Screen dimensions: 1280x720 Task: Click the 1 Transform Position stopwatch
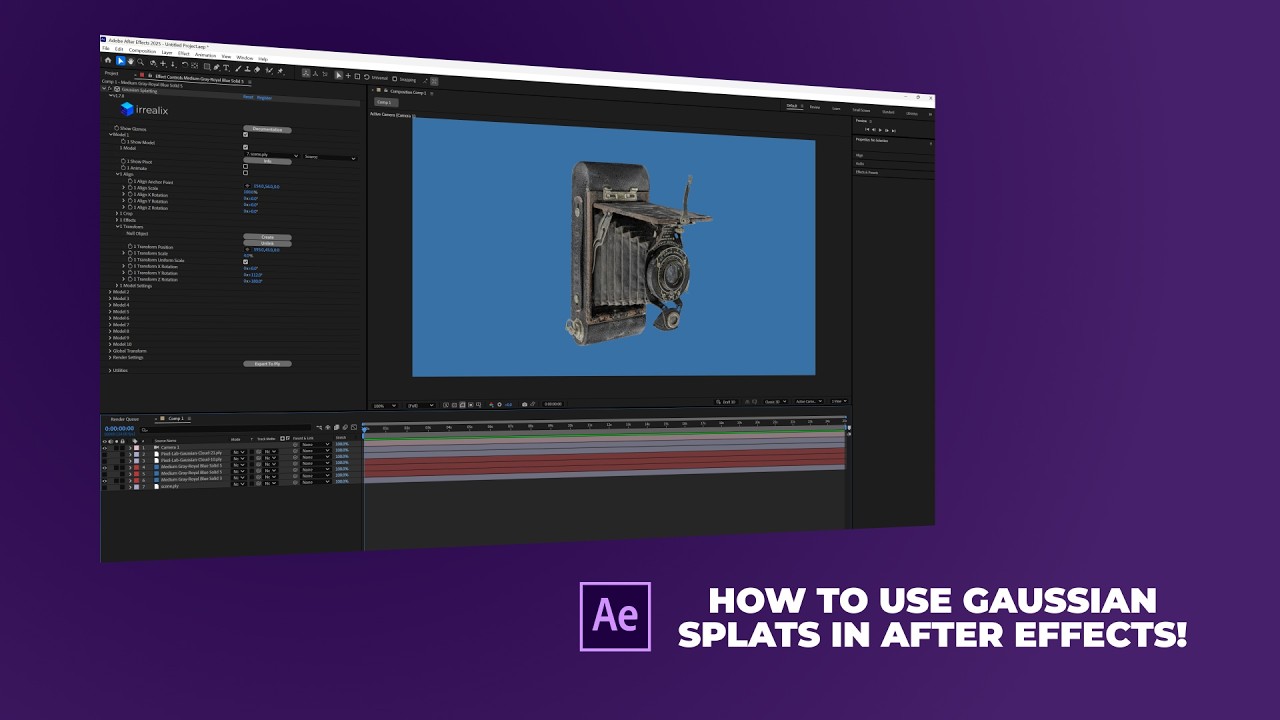(129, 246)
